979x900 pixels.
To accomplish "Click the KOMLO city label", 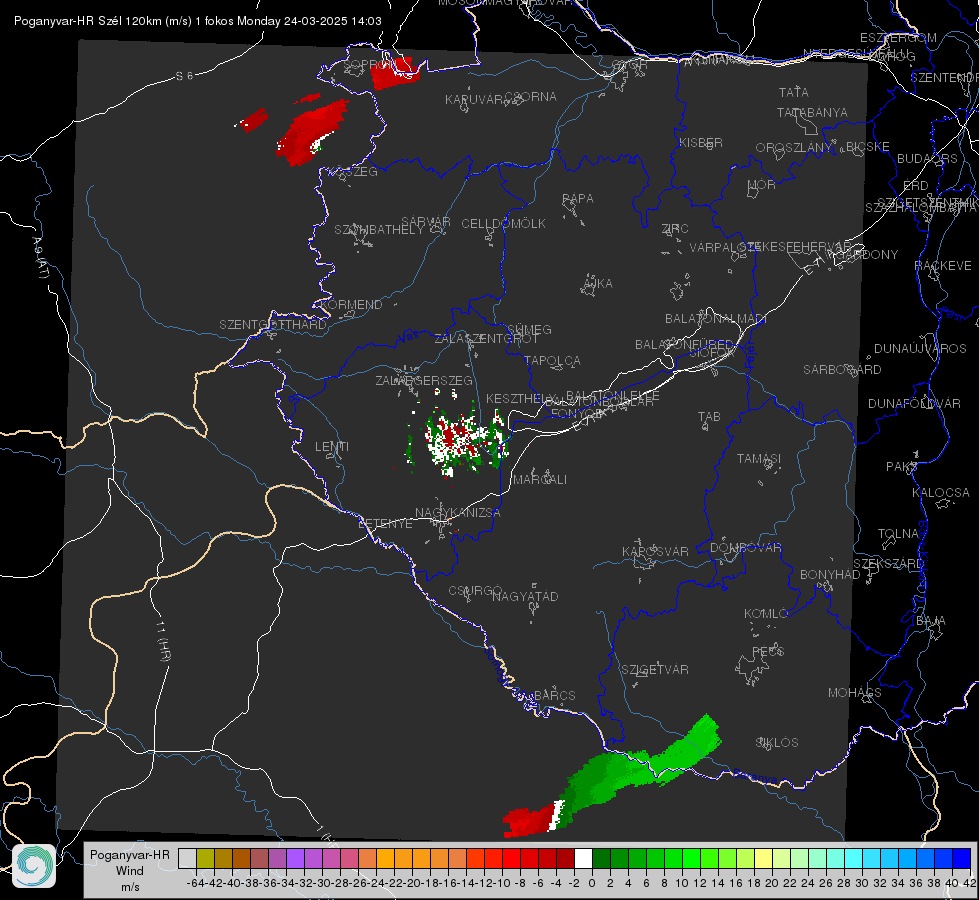I will point(766,614).
